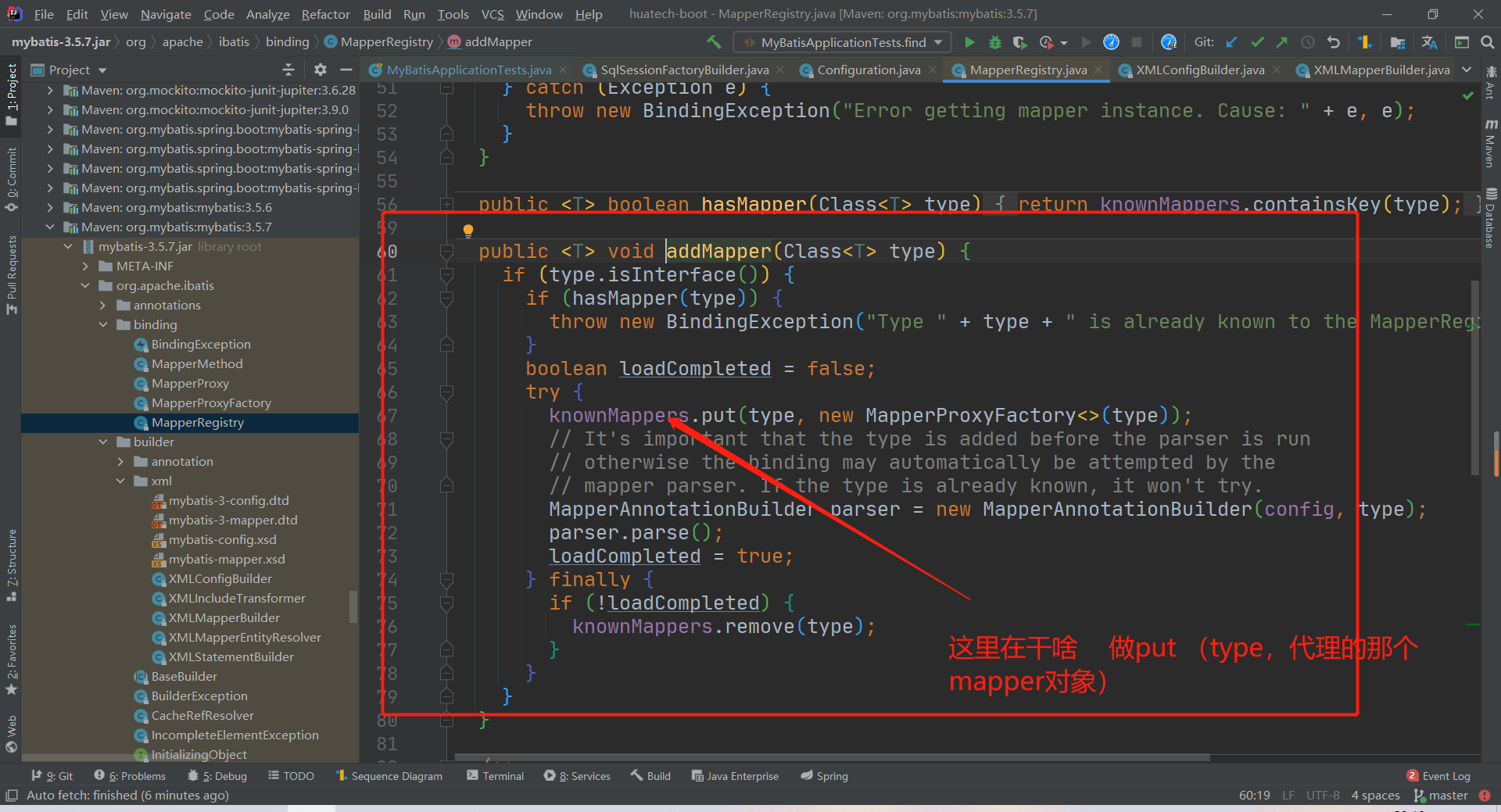Select MapperProxyFactory in the project tree
This screenshot has height=812, width=1501.
pyautogui.click(x=211, y=402)
